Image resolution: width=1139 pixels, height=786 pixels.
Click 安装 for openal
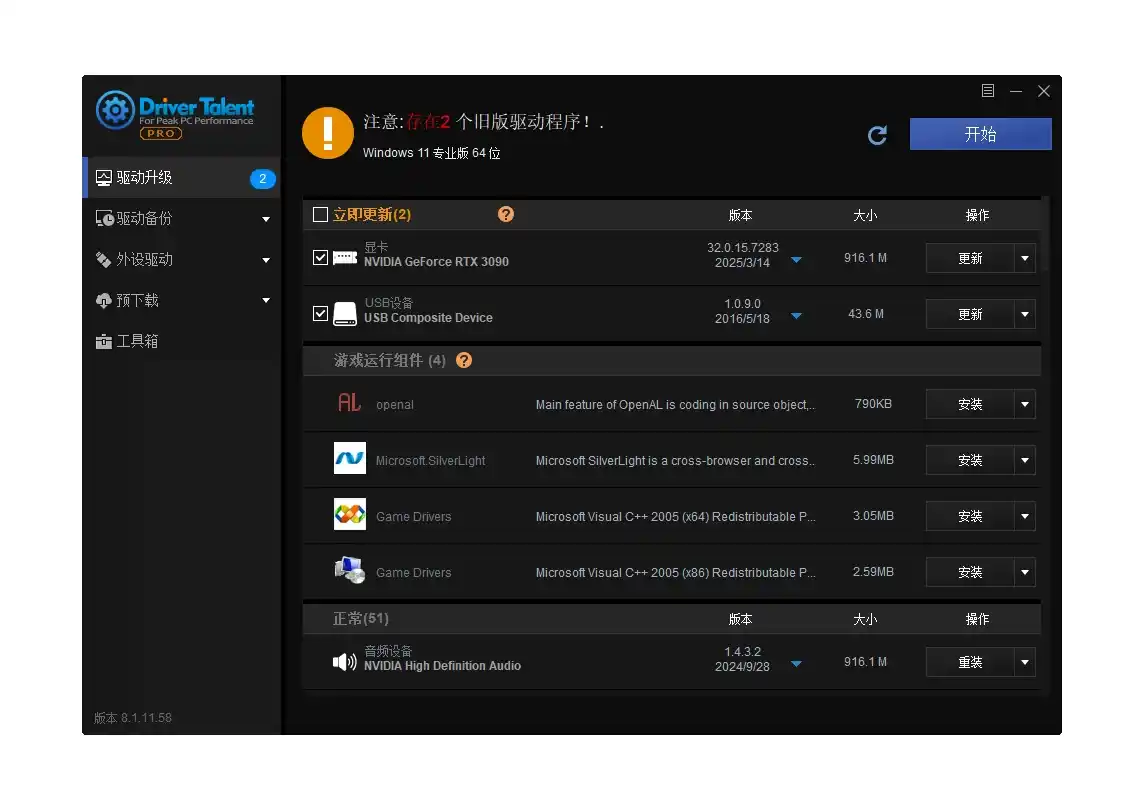coord(970,404)
